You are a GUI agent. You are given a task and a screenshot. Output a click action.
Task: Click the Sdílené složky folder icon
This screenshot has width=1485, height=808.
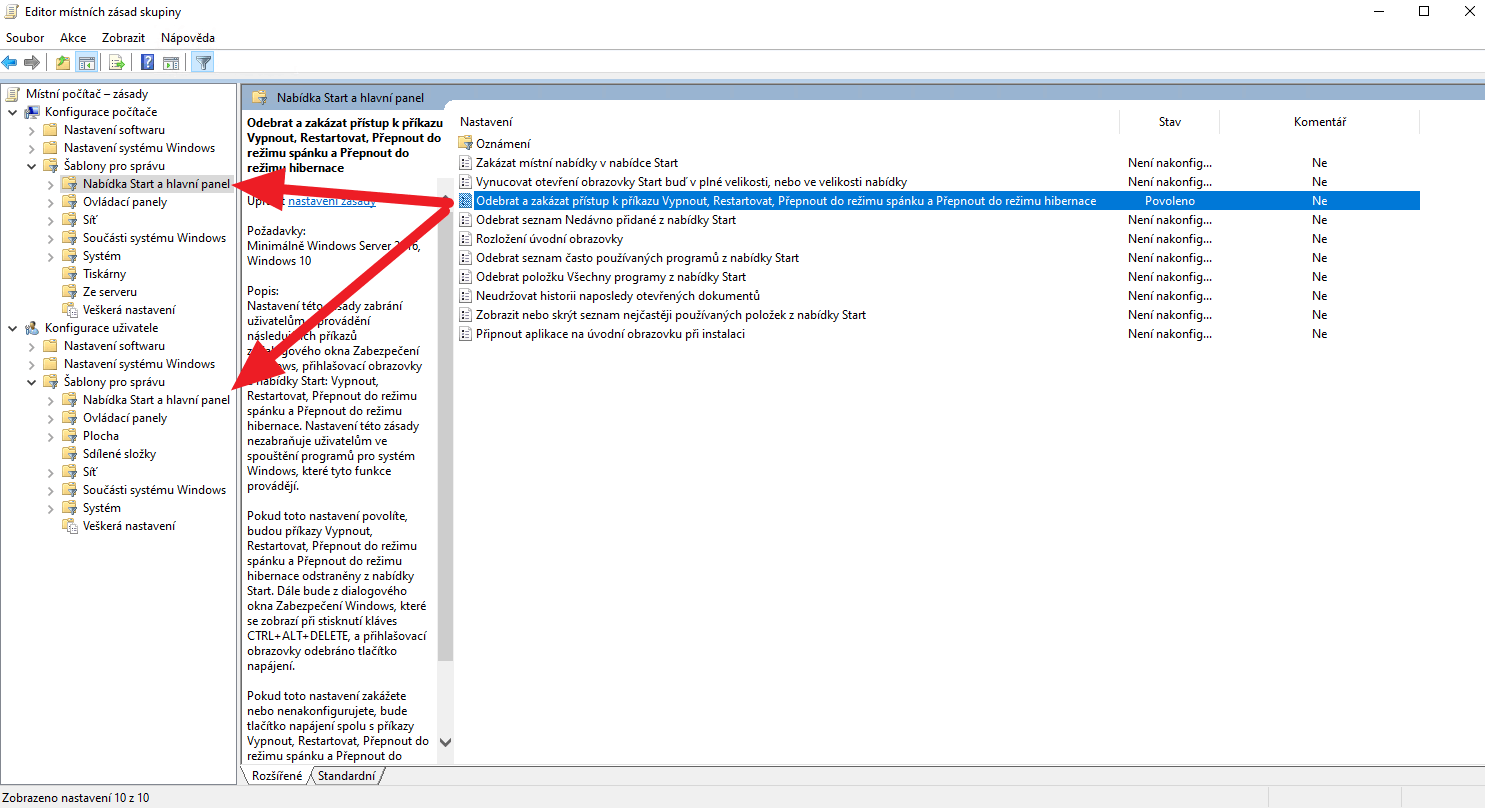(x=70, y=454)
